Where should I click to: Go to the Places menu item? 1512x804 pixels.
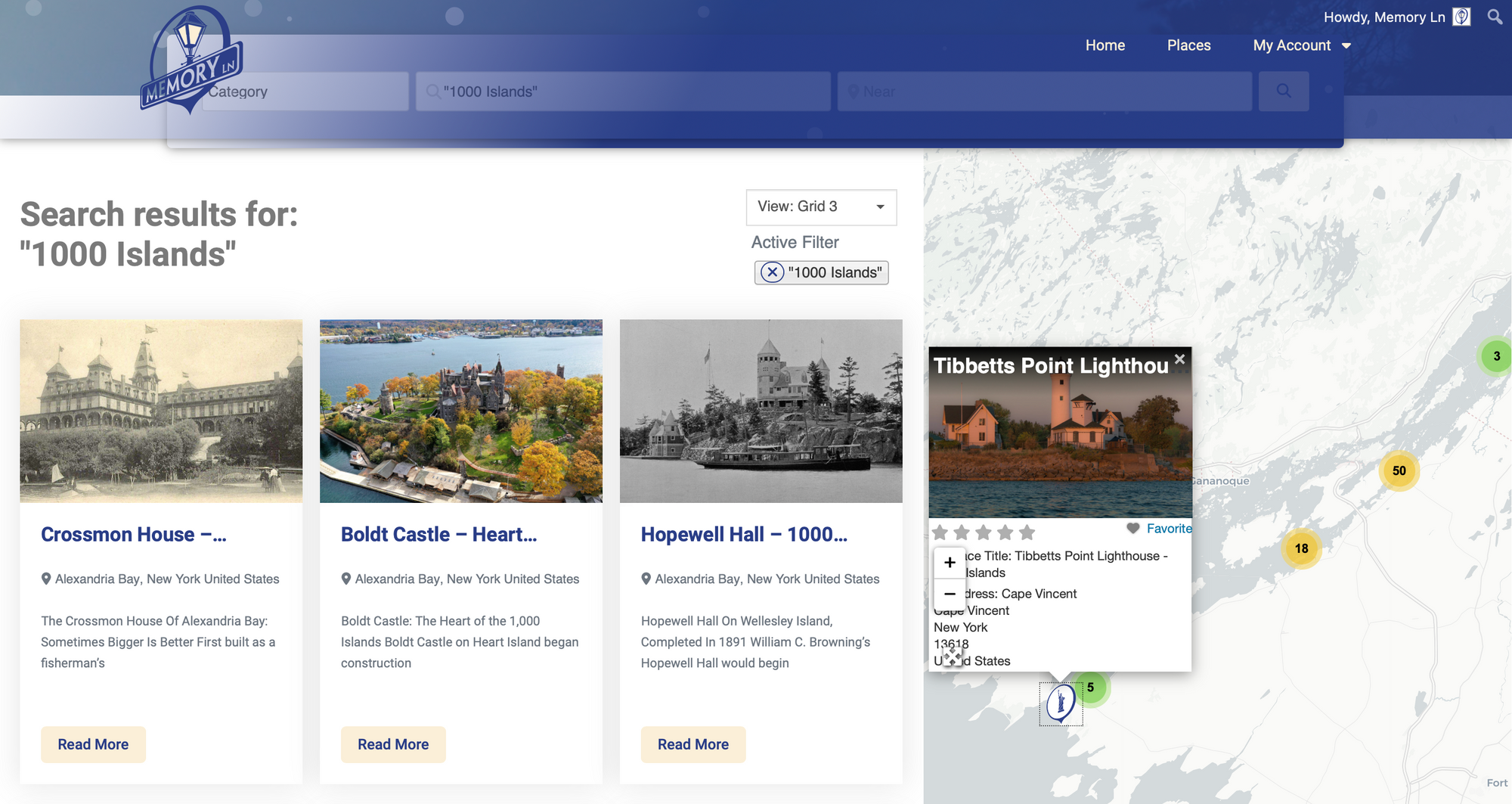pos(1189,45)
